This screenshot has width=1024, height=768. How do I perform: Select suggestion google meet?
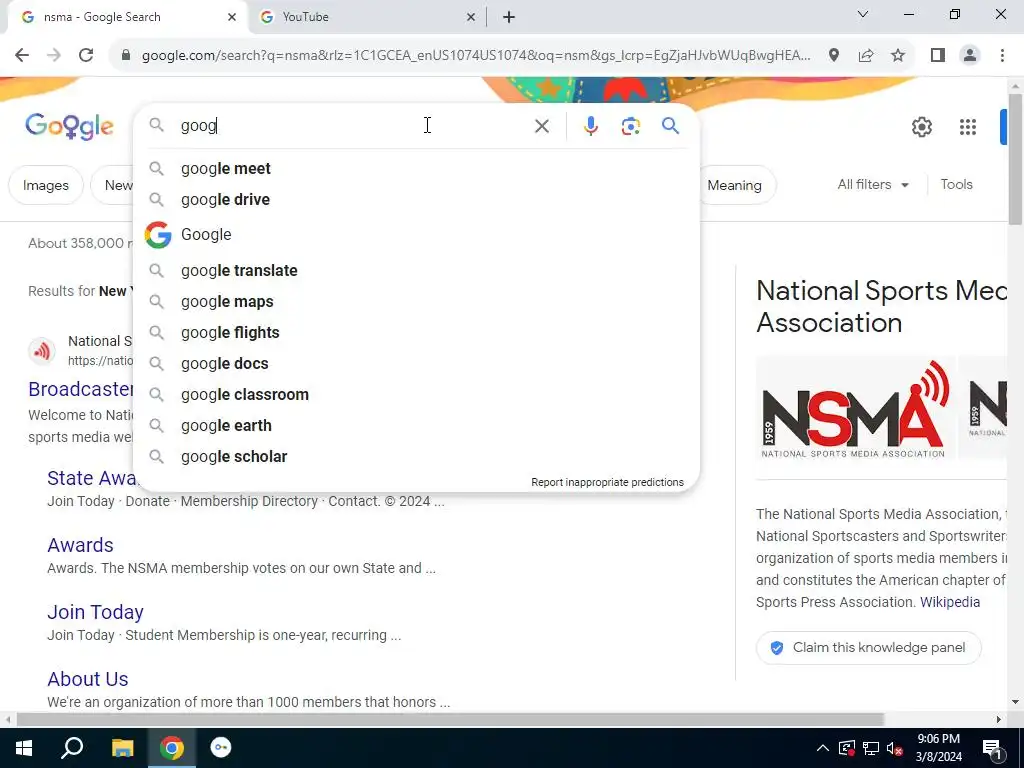click(x=415, y=168)
